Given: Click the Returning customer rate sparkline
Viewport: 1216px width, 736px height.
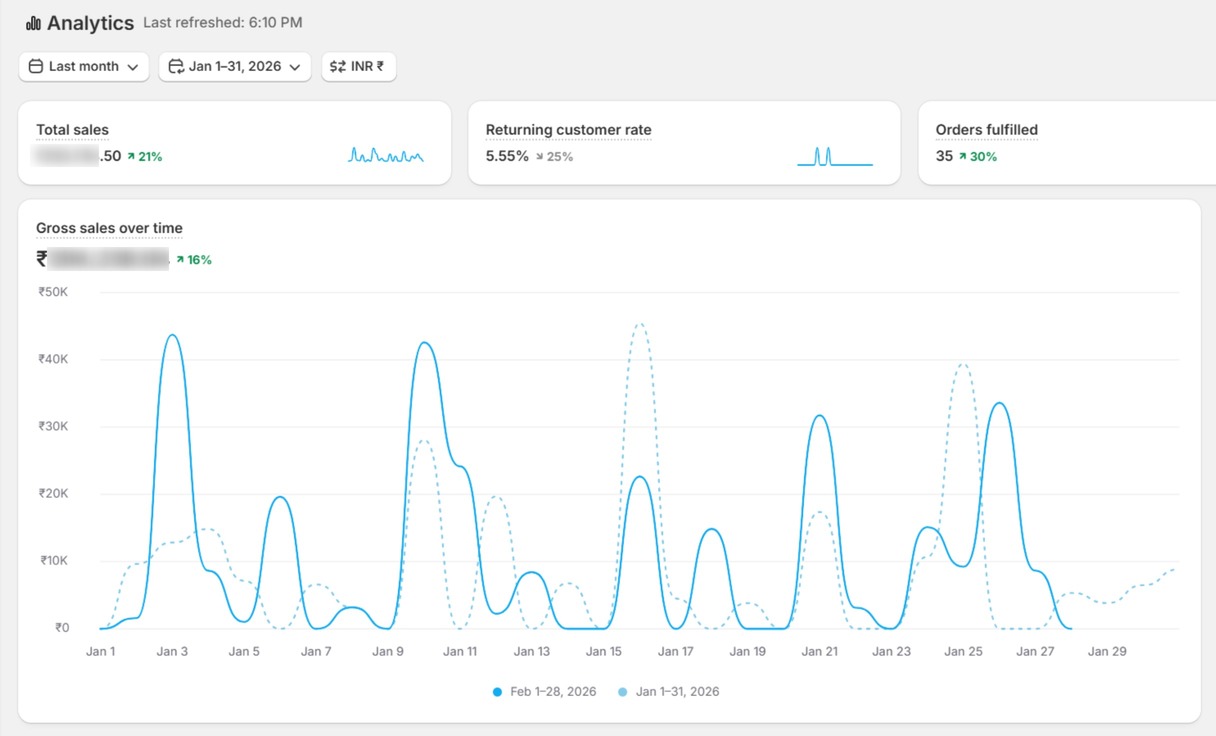Looking at the screenshot, I should 834,156.
